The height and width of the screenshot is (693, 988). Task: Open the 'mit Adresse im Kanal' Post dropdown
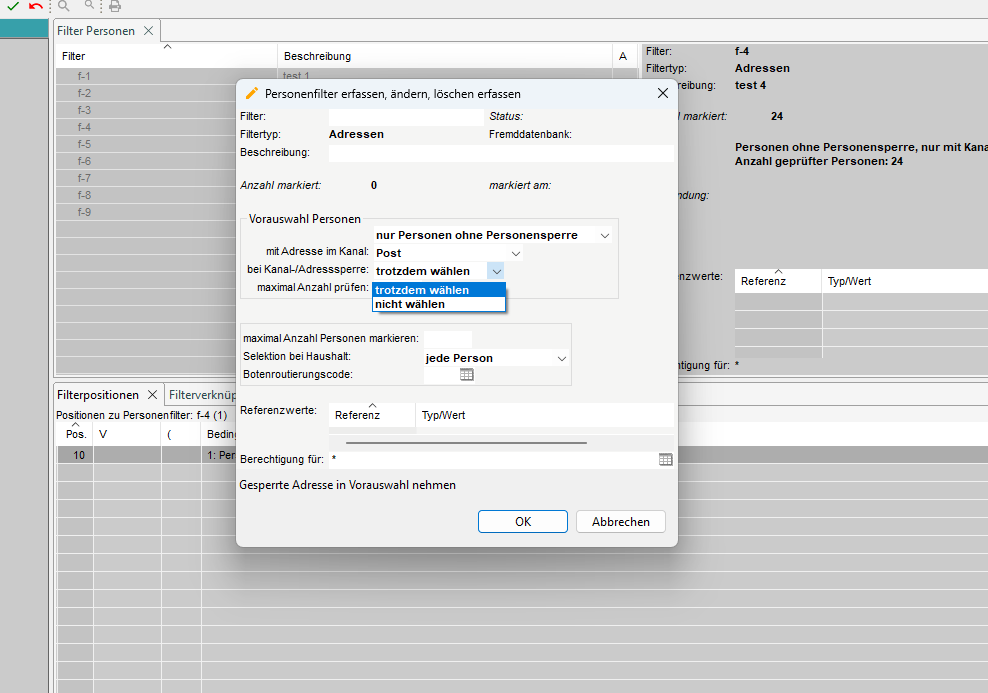coord(516,254)
